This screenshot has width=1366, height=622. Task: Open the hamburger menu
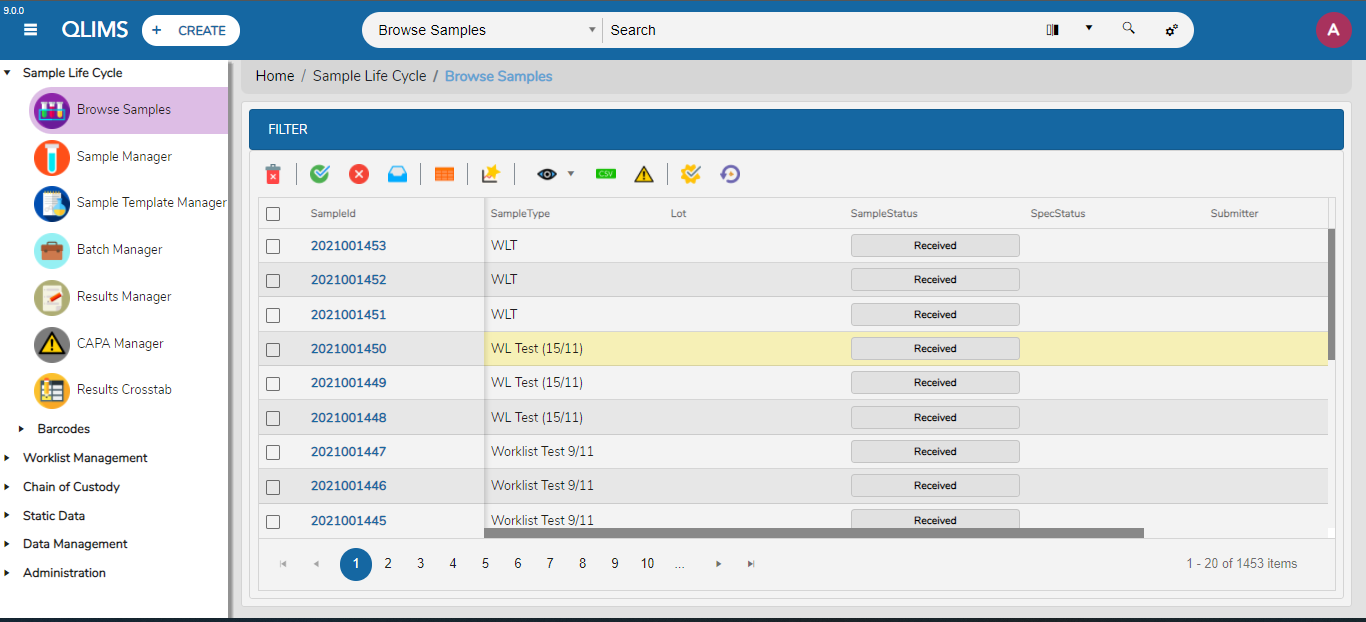[30, 30]
